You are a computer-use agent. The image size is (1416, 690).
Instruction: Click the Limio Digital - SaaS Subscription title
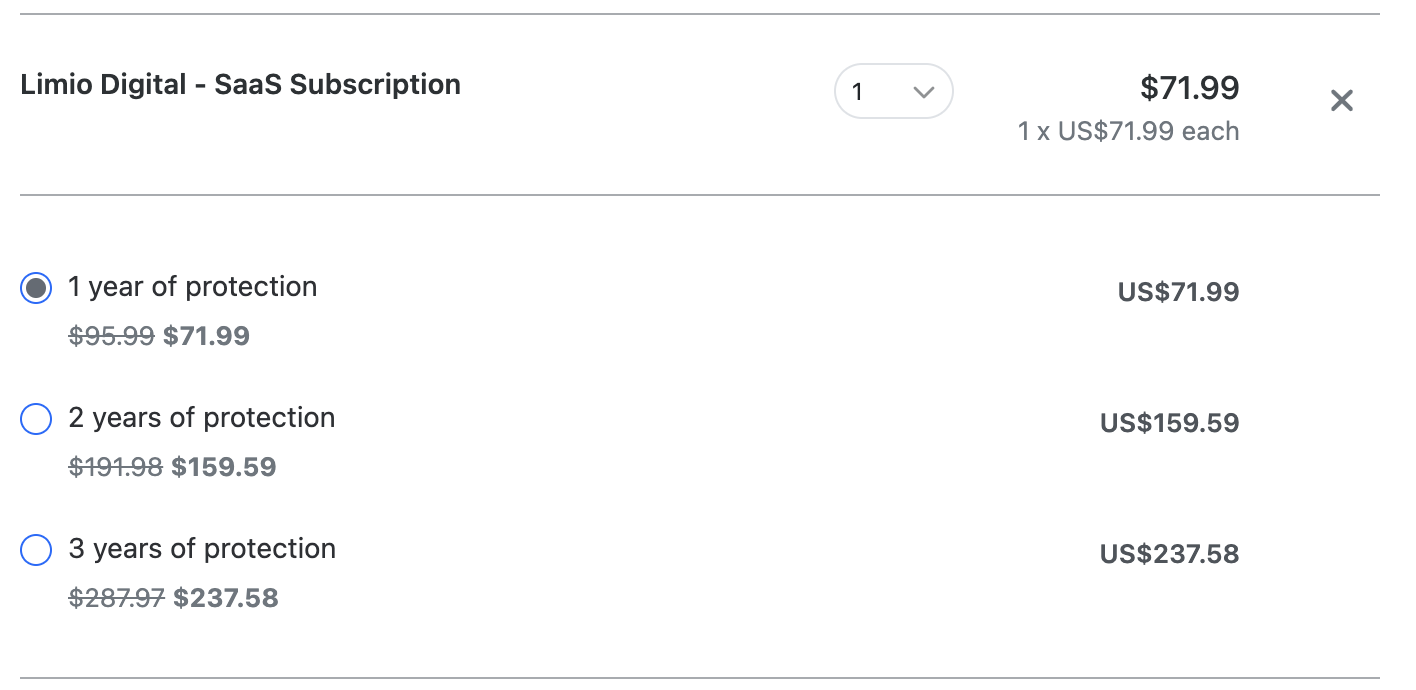(240, 85)
